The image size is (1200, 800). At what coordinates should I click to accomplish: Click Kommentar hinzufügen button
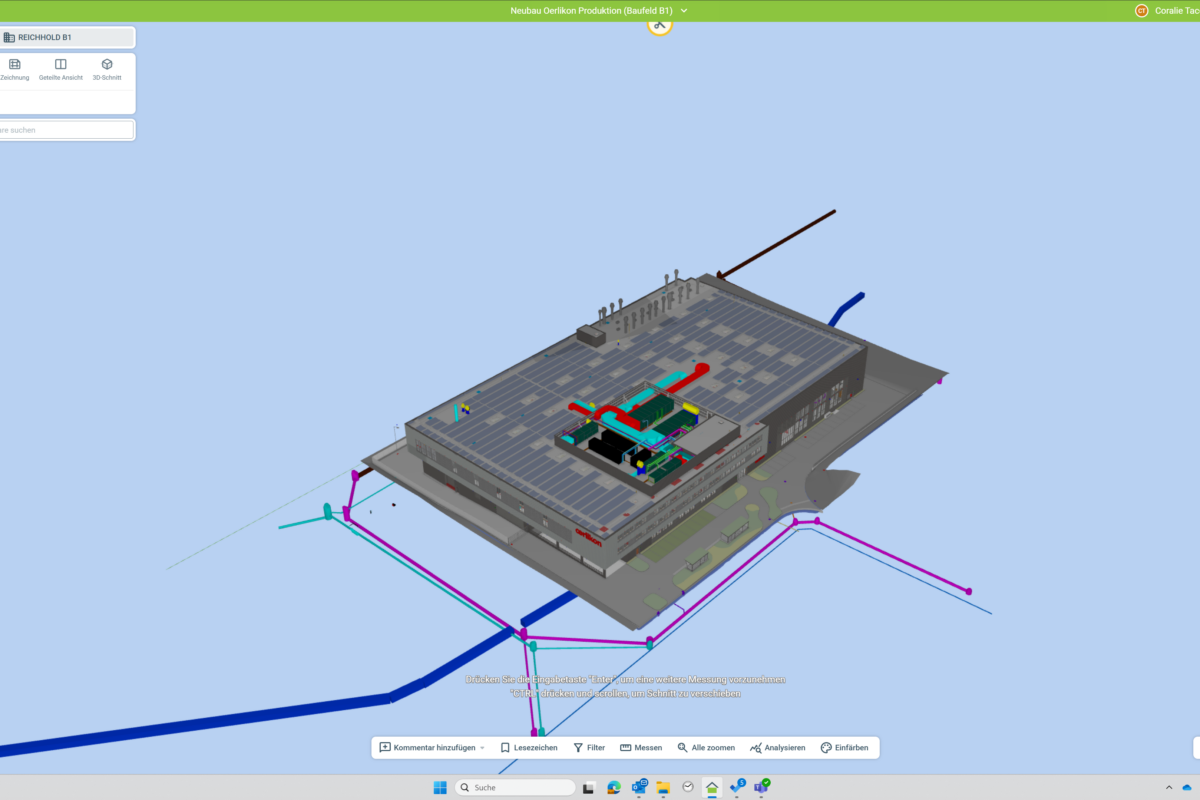pos(427,748)
